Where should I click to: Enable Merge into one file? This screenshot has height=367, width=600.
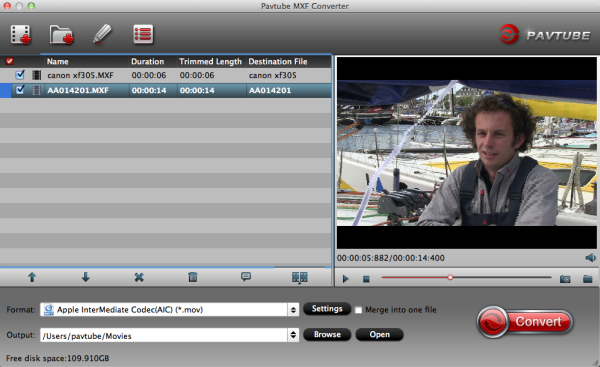tap(358, 310)
